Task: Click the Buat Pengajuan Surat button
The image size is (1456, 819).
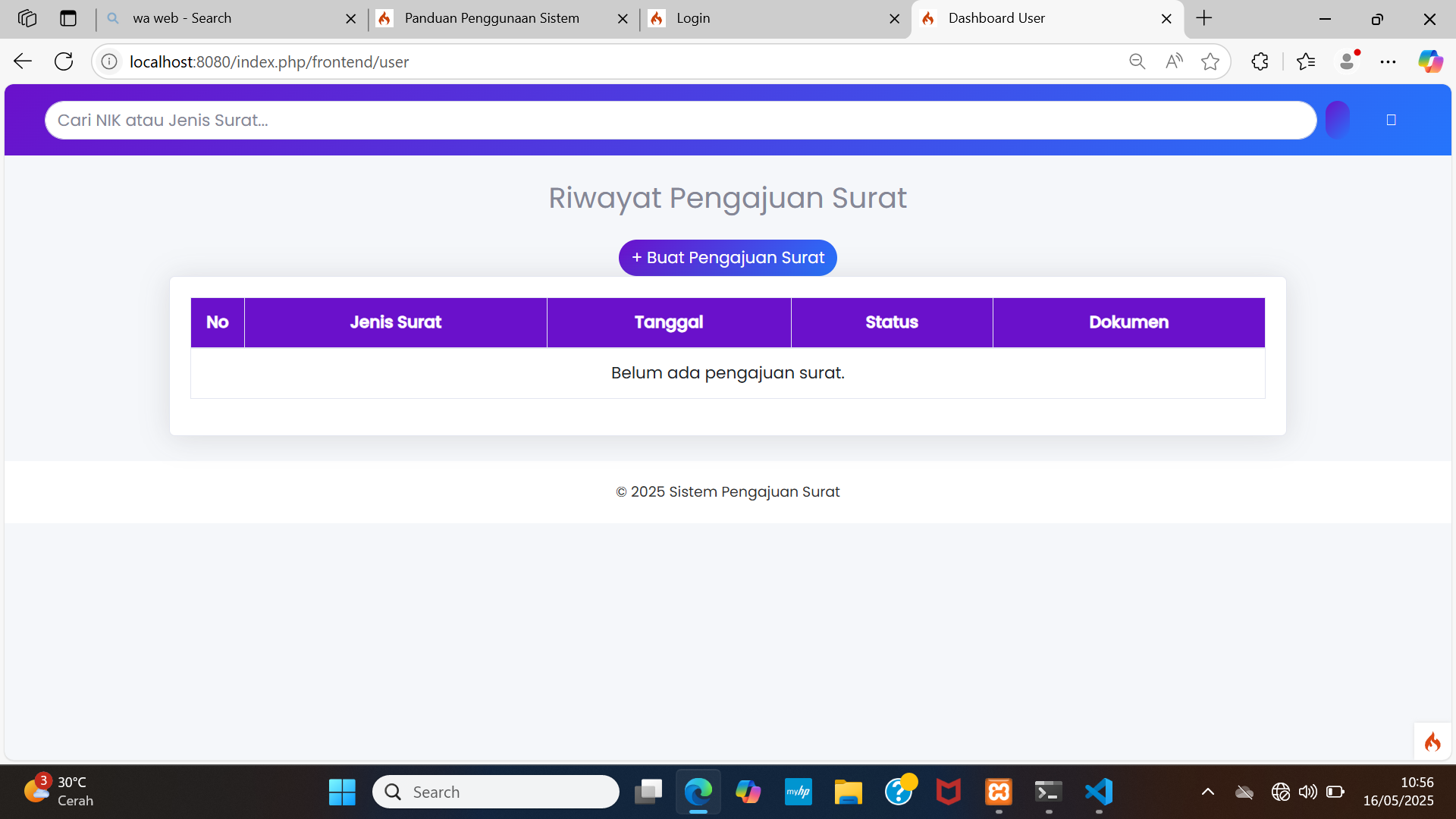Action: click(x=727, y=257)
